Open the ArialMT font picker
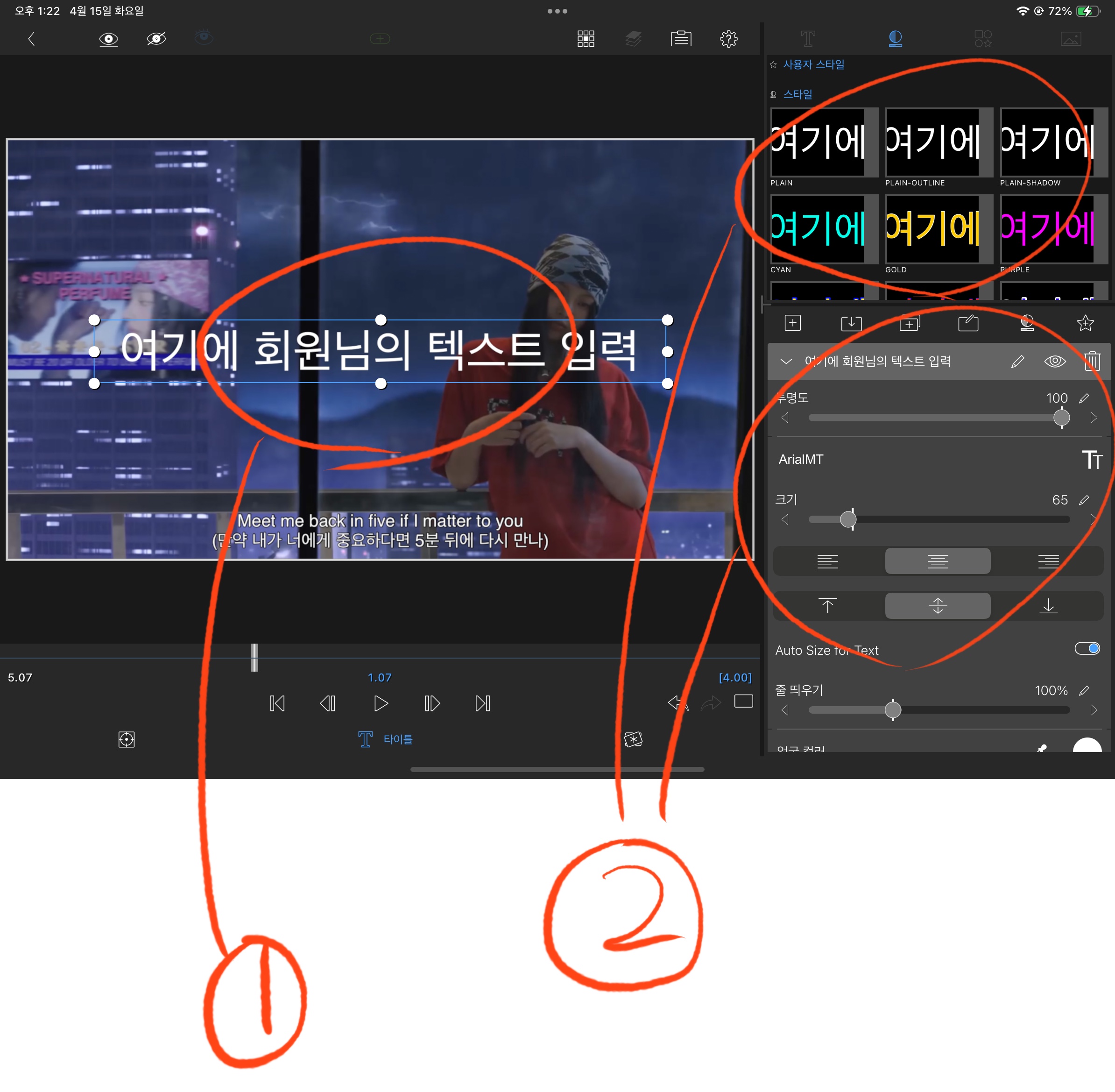The width and height of the screenshot is (1115, 1092). click(x=800, y=460)
